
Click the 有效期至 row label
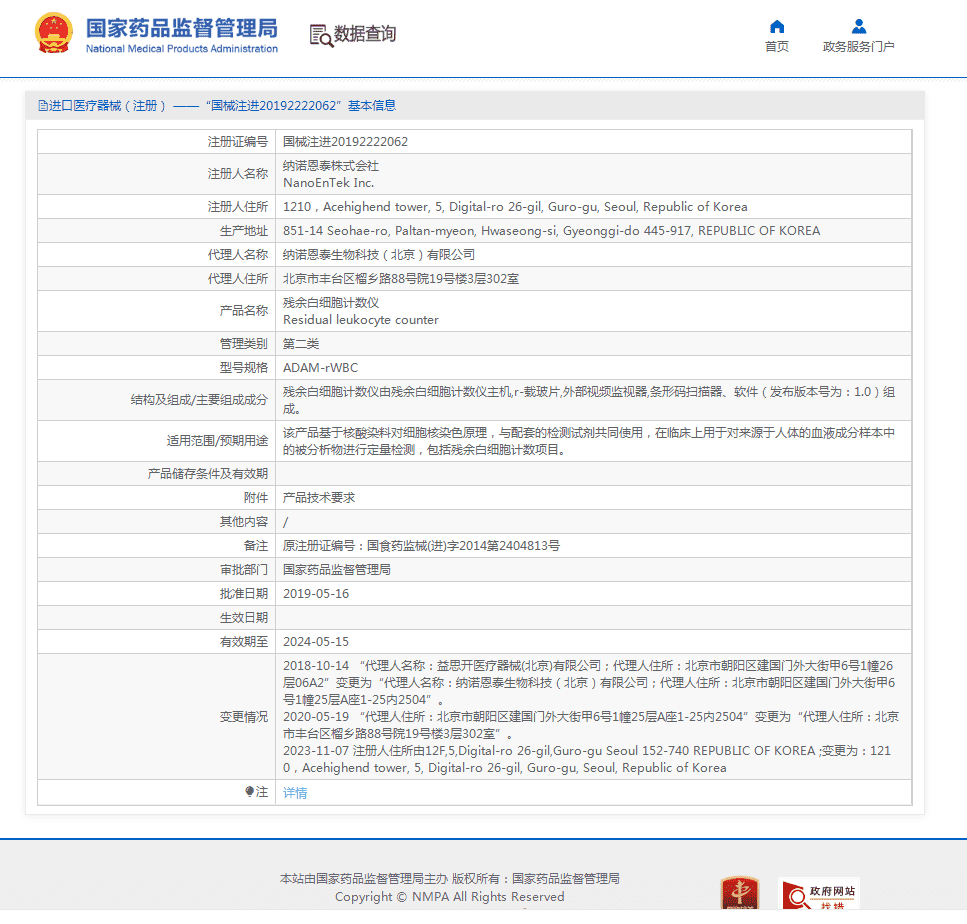click(x=244, y=642)
